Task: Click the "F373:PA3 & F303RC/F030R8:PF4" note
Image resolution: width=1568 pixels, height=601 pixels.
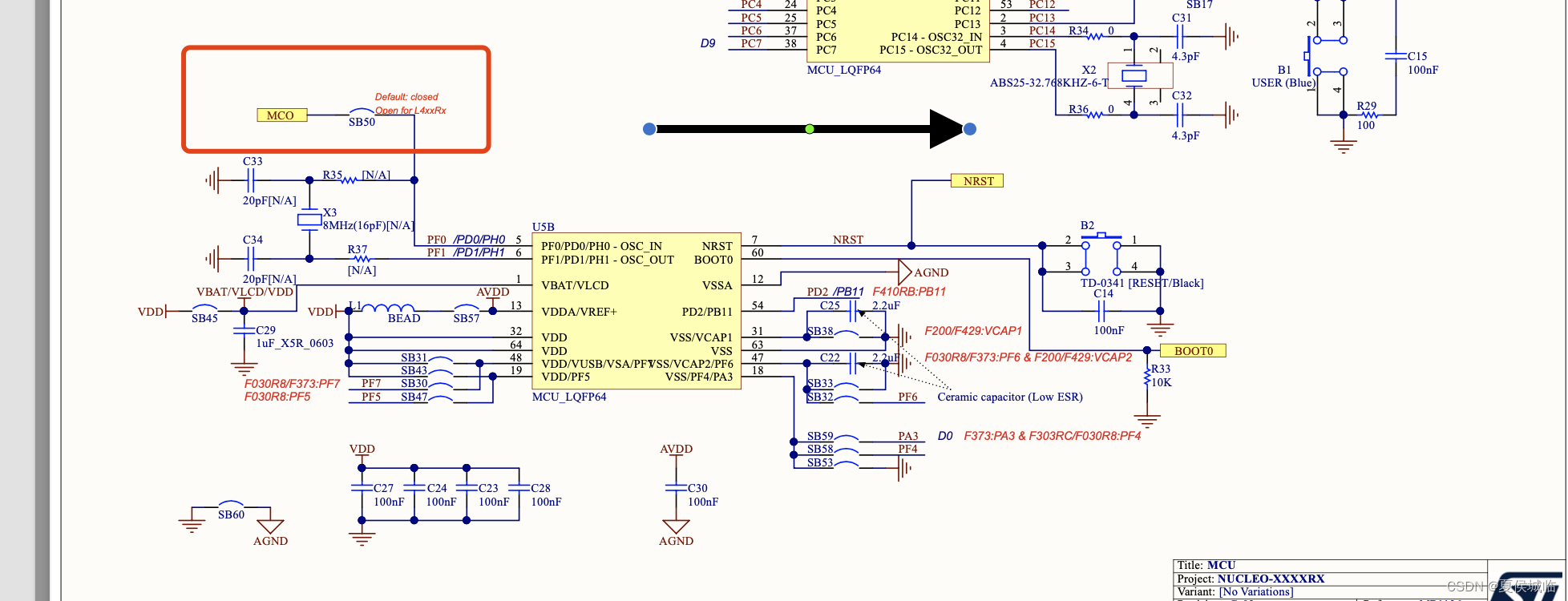Action: 1052,436
